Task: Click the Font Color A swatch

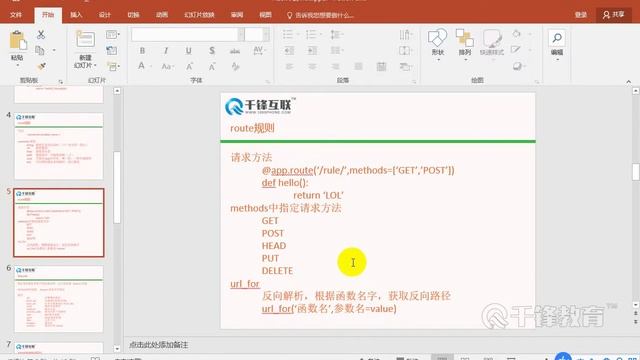Action: pos(141,66)
